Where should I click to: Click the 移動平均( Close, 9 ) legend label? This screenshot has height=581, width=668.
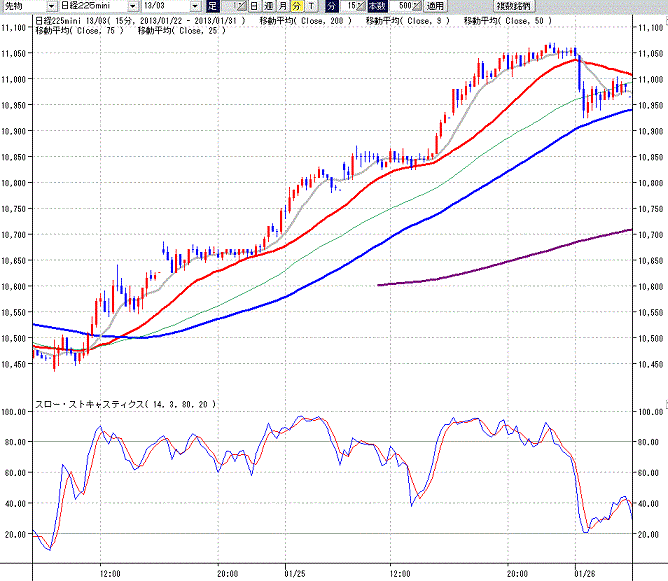(408, 21)
